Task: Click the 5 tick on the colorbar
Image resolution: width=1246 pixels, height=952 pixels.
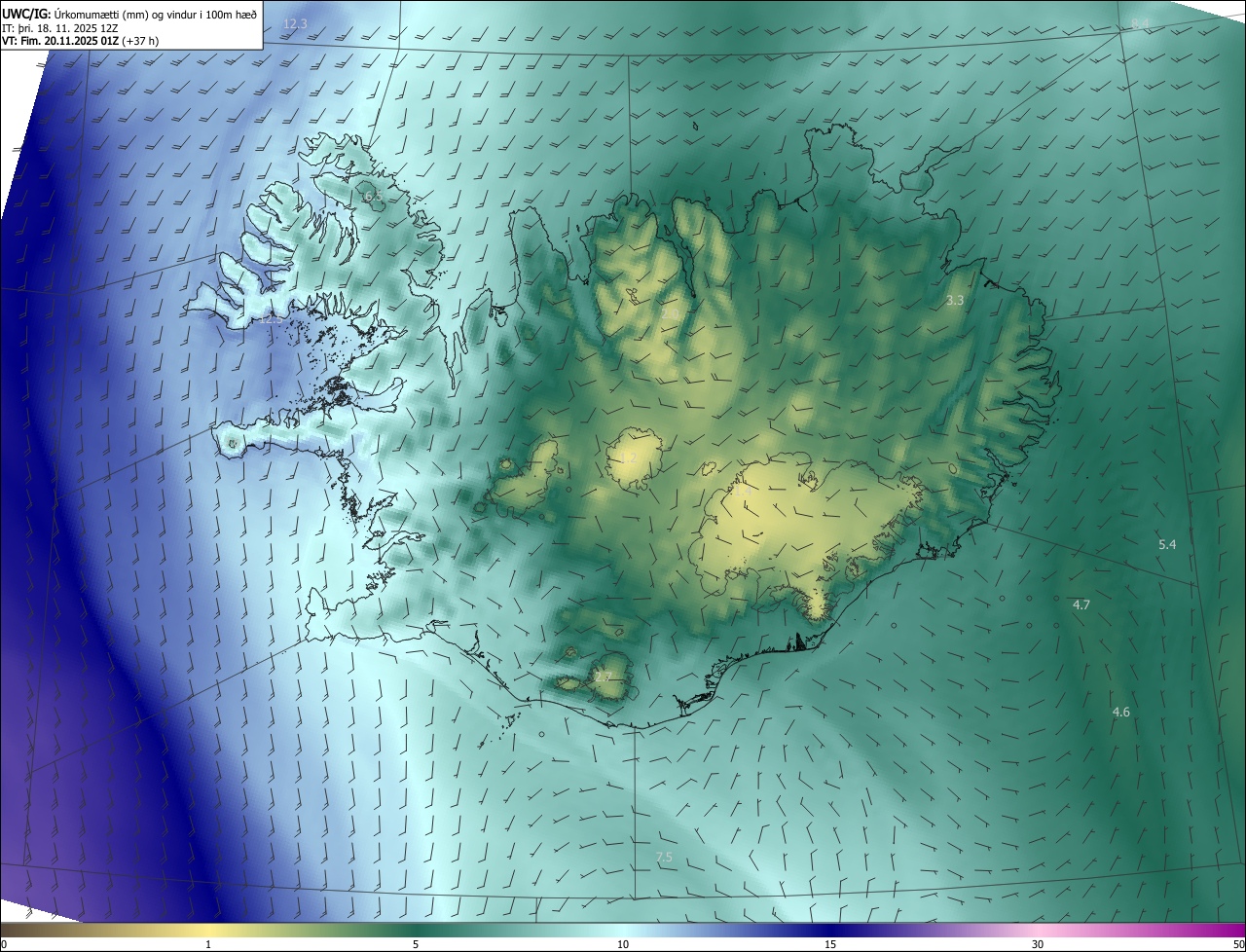Action: (416, 945)
